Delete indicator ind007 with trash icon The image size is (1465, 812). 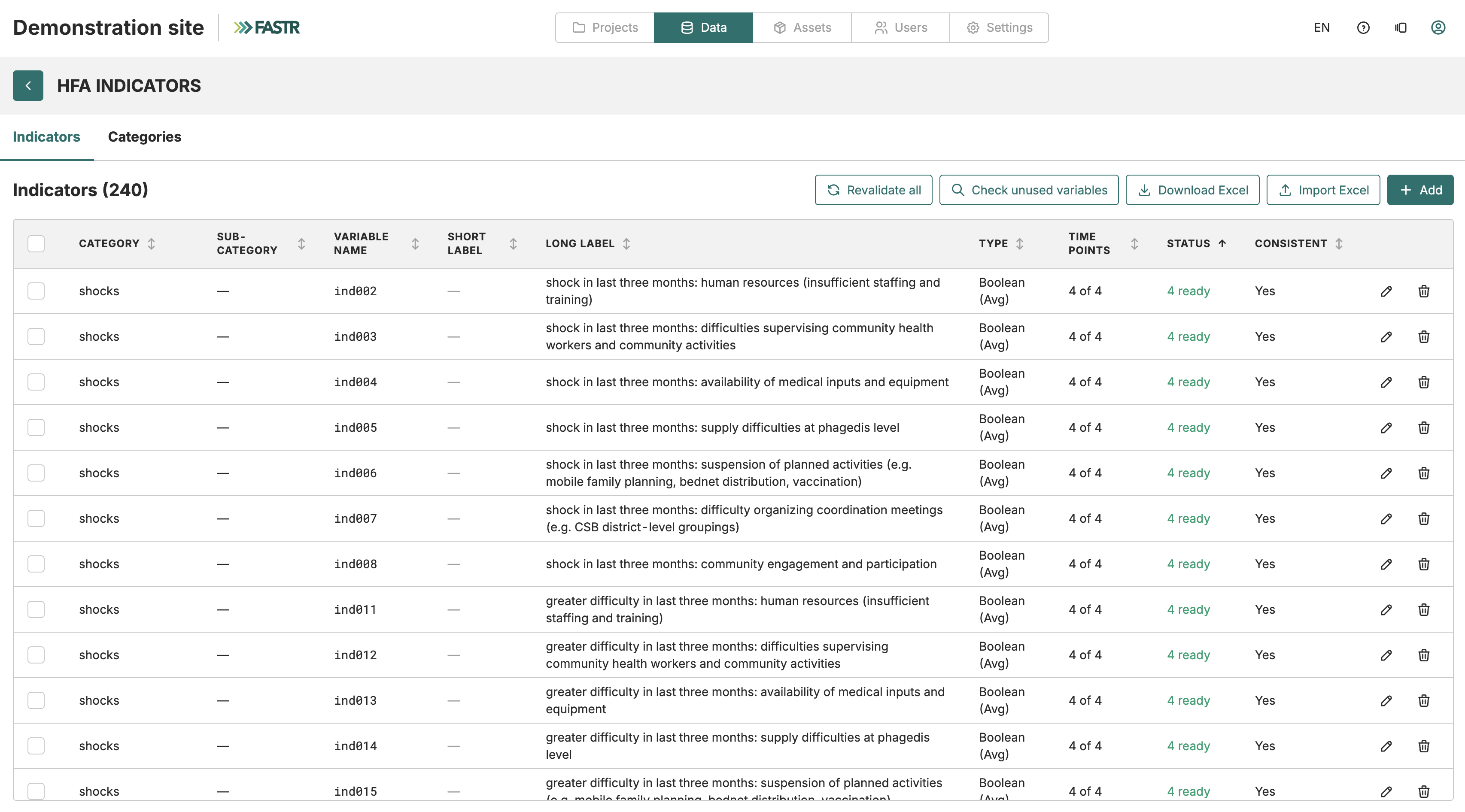[x=1424, y=518]
